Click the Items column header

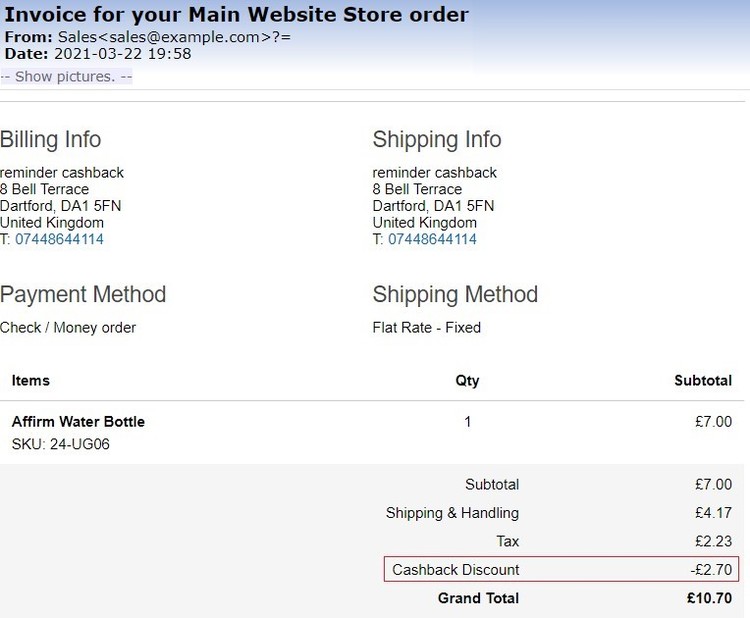pos(30,381)
